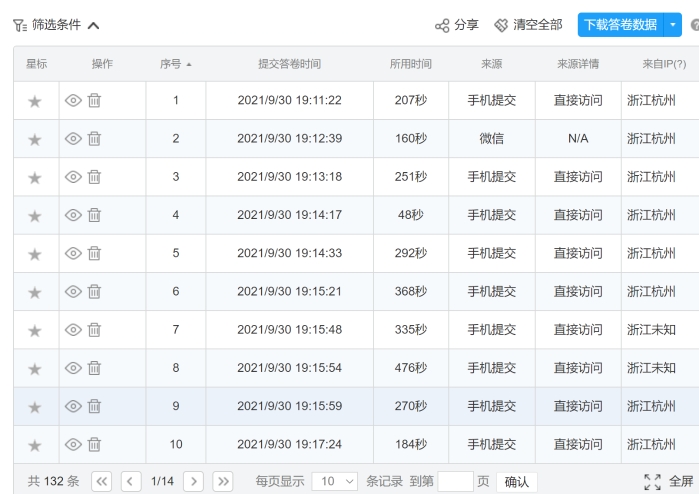
Task: Delete response 9 with trash icon
Action: (x=94, y=406)
